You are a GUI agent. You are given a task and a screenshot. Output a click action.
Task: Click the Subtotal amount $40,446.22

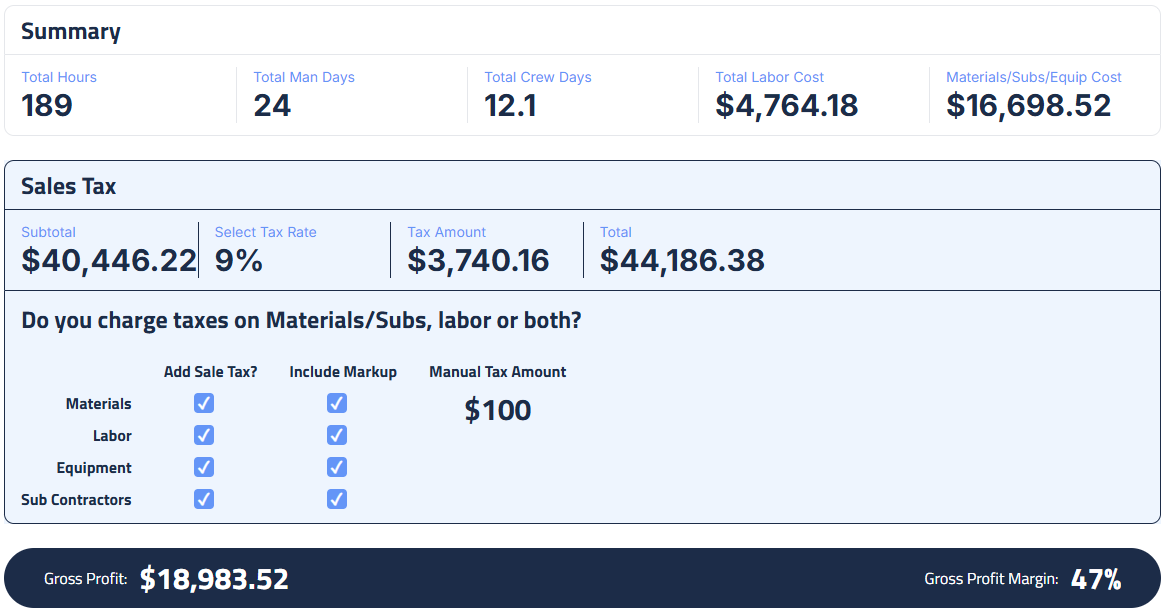109,261
